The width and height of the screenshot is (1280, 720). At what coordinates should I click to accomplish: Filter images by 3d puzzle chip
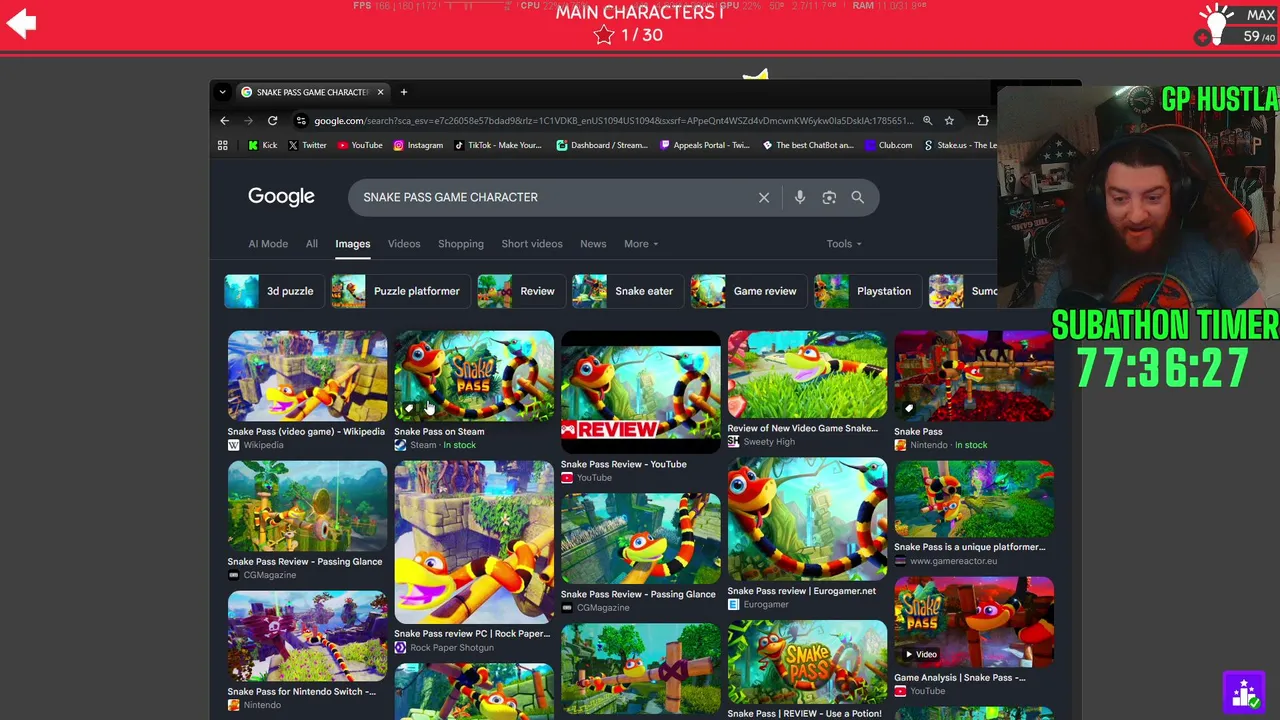pyautogui.click(x=273, y=291)
